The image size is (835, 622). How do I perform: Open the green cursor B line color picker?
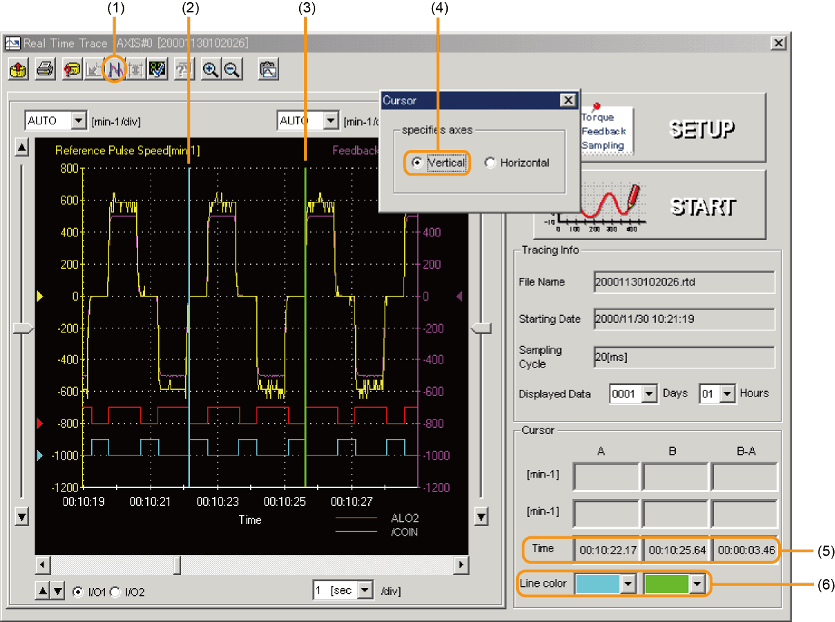(x=697, y=583)
